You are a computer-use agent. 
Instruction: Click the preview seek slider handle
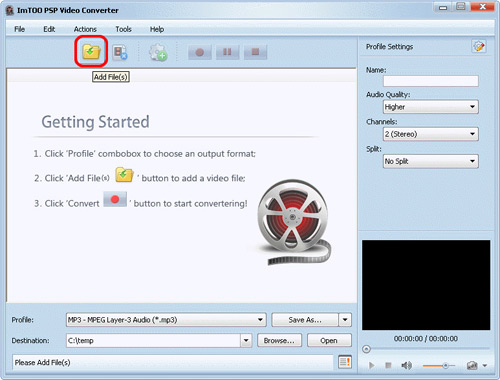coord(366,349)
